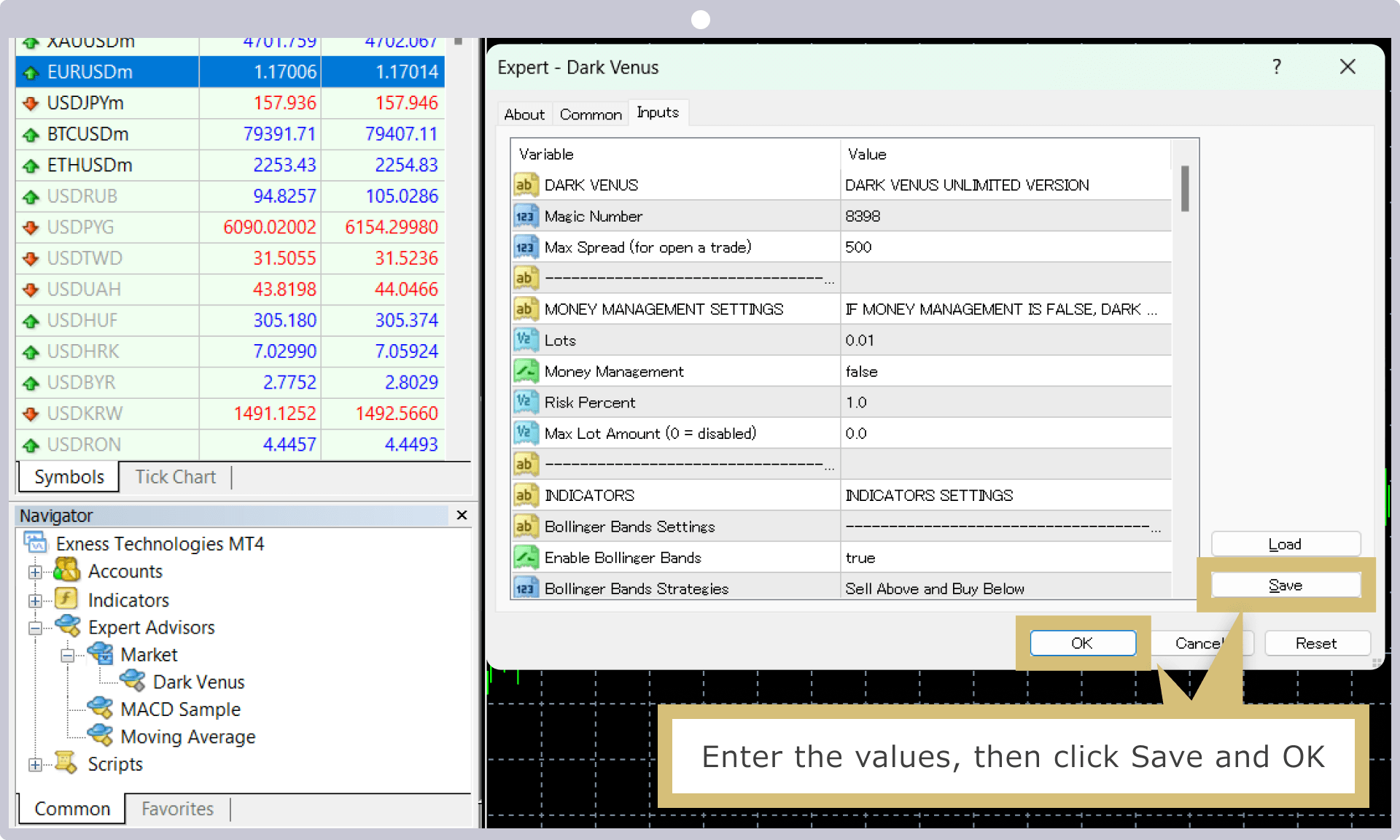
Task: Click the Scripts scroll icon in Navigator
Action: [67, 763]
